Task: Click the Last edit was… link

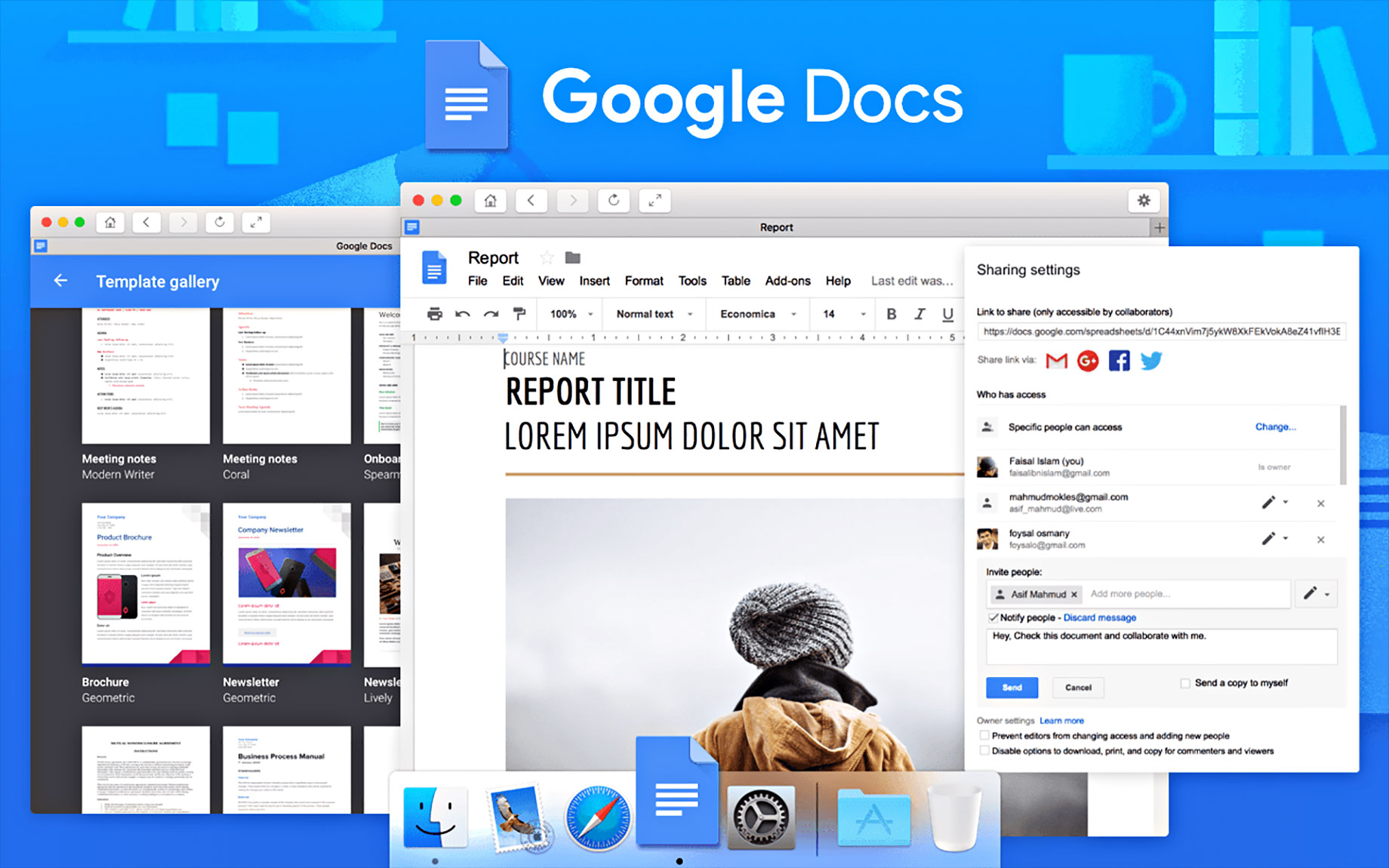Action: pyautogui.click(x=912, y=281)
